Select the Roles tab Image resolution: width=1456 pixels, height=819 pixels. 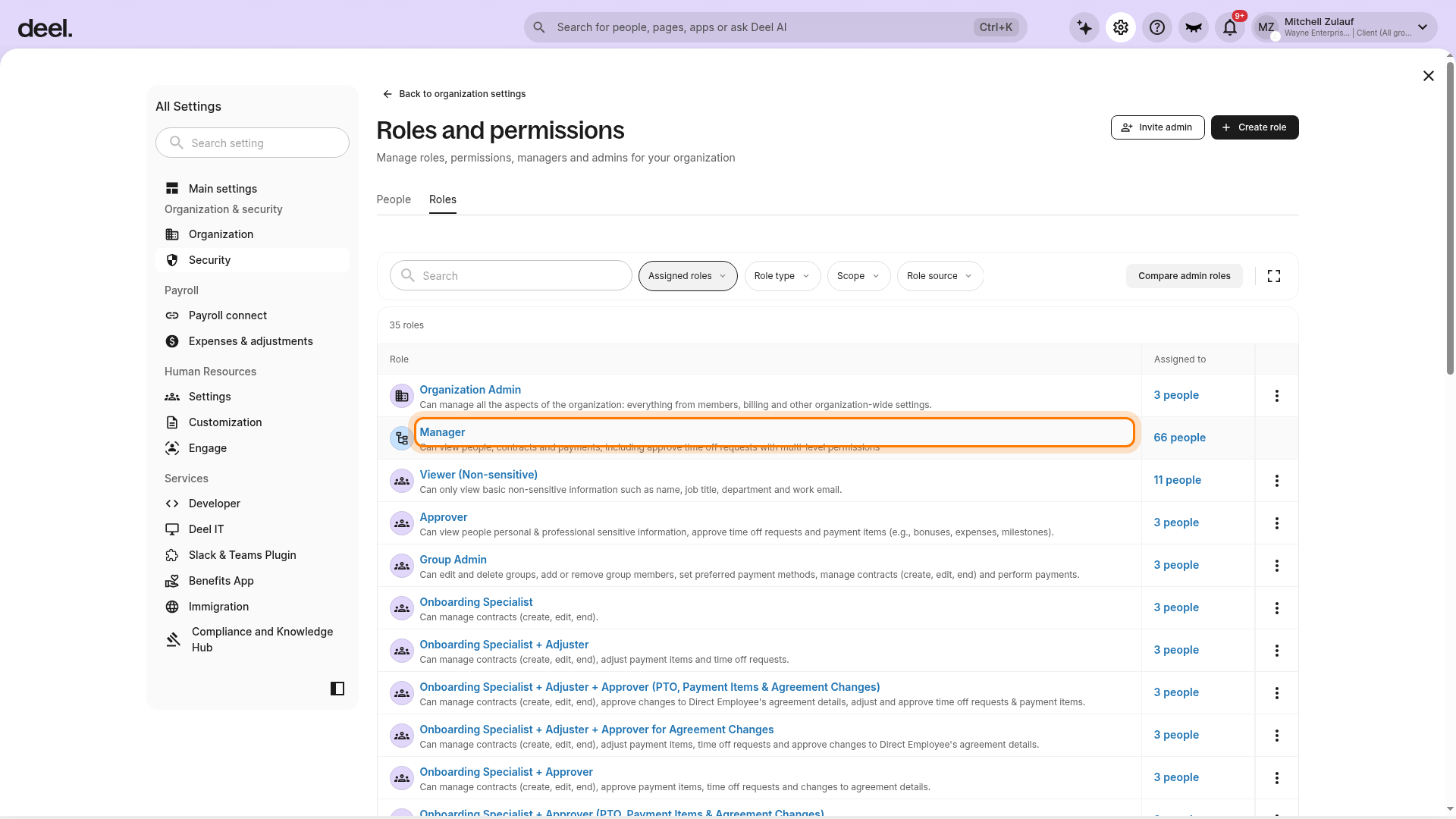443,199
